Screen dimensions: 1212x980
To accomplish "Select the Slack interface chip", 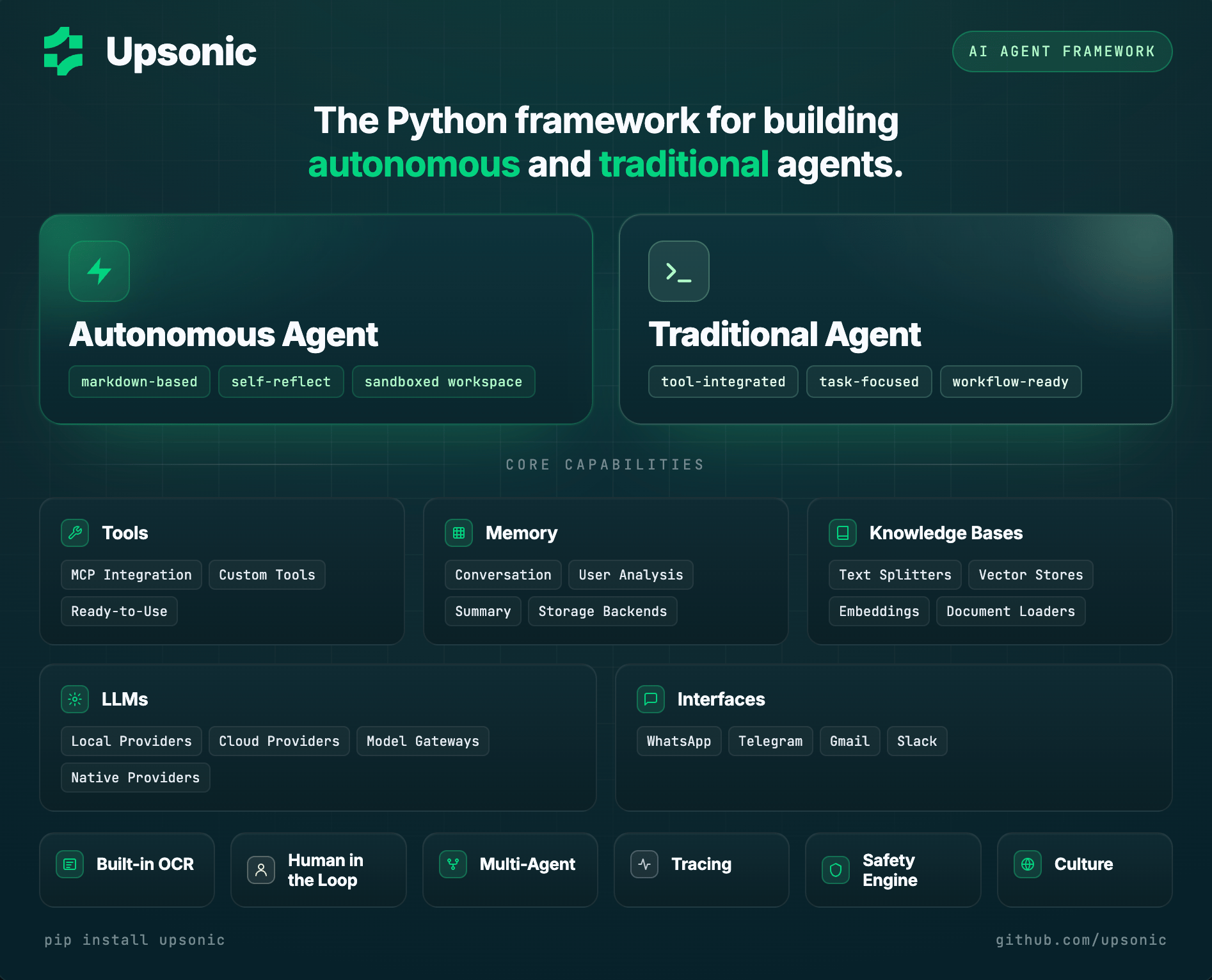I will pos(917,741).
